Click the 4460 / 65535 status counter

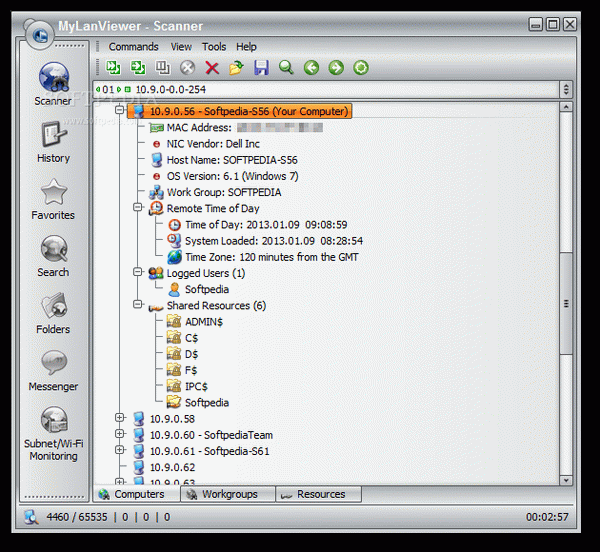point(77,517)
